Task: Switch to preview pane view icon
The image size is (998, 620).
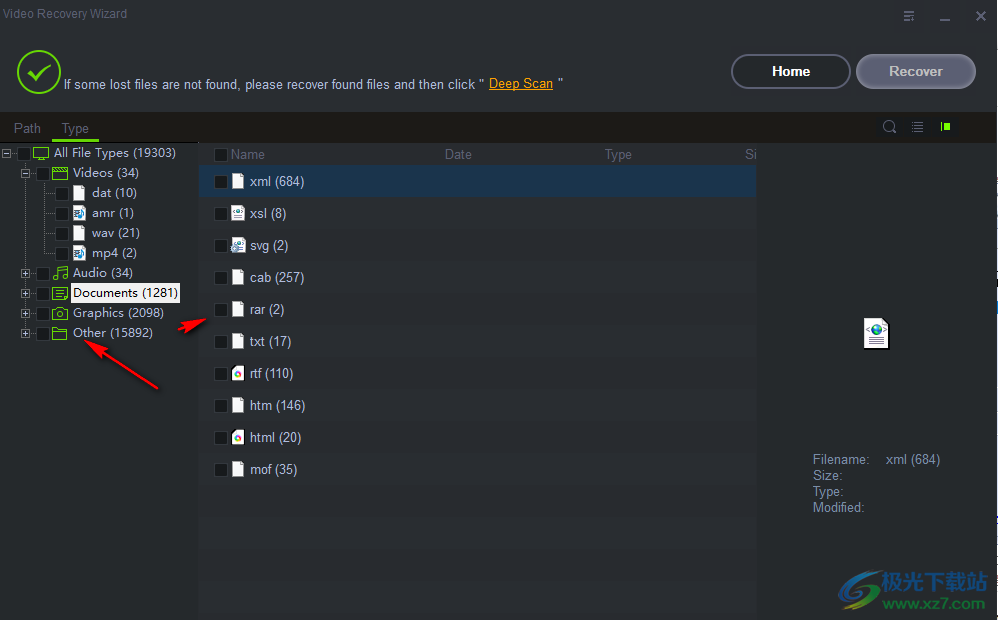Action: pyautogui.click(x=945, y=127)
